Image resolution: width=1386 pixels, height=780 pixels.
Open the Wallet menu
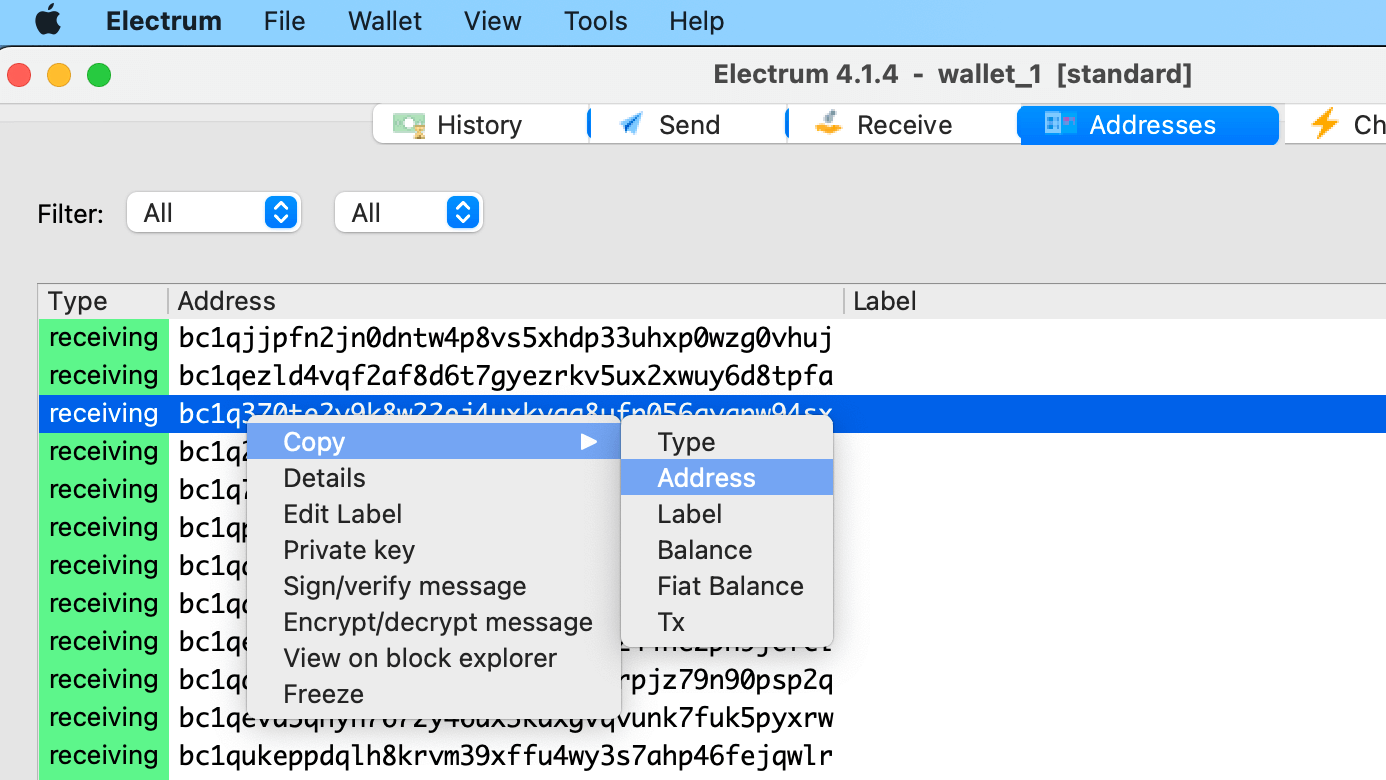point(385,21)
